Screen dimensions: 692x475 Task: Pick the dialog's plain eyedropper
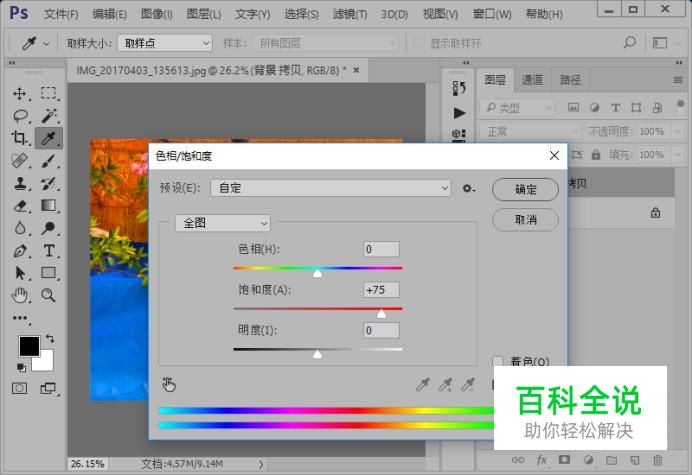tap(423, 385)
